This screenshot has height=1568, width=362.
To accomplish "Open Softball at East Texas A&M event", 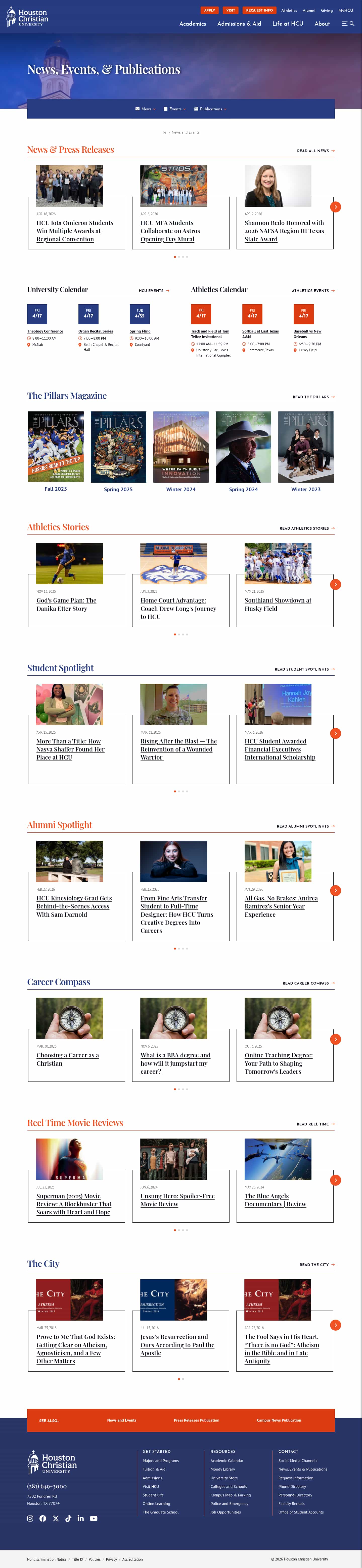I will point(260,334).
